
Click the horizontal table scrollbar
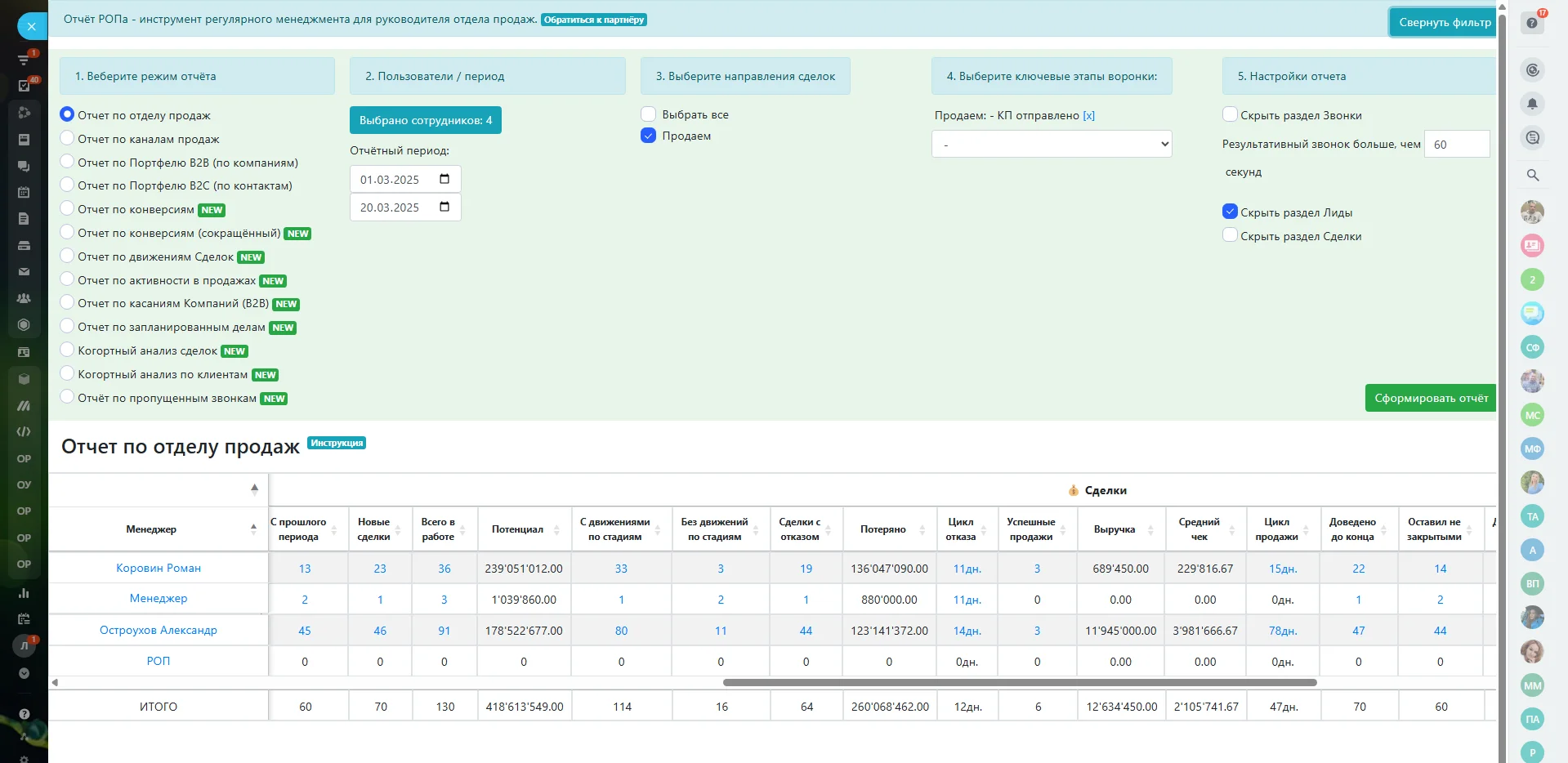tap(1019, 682)
